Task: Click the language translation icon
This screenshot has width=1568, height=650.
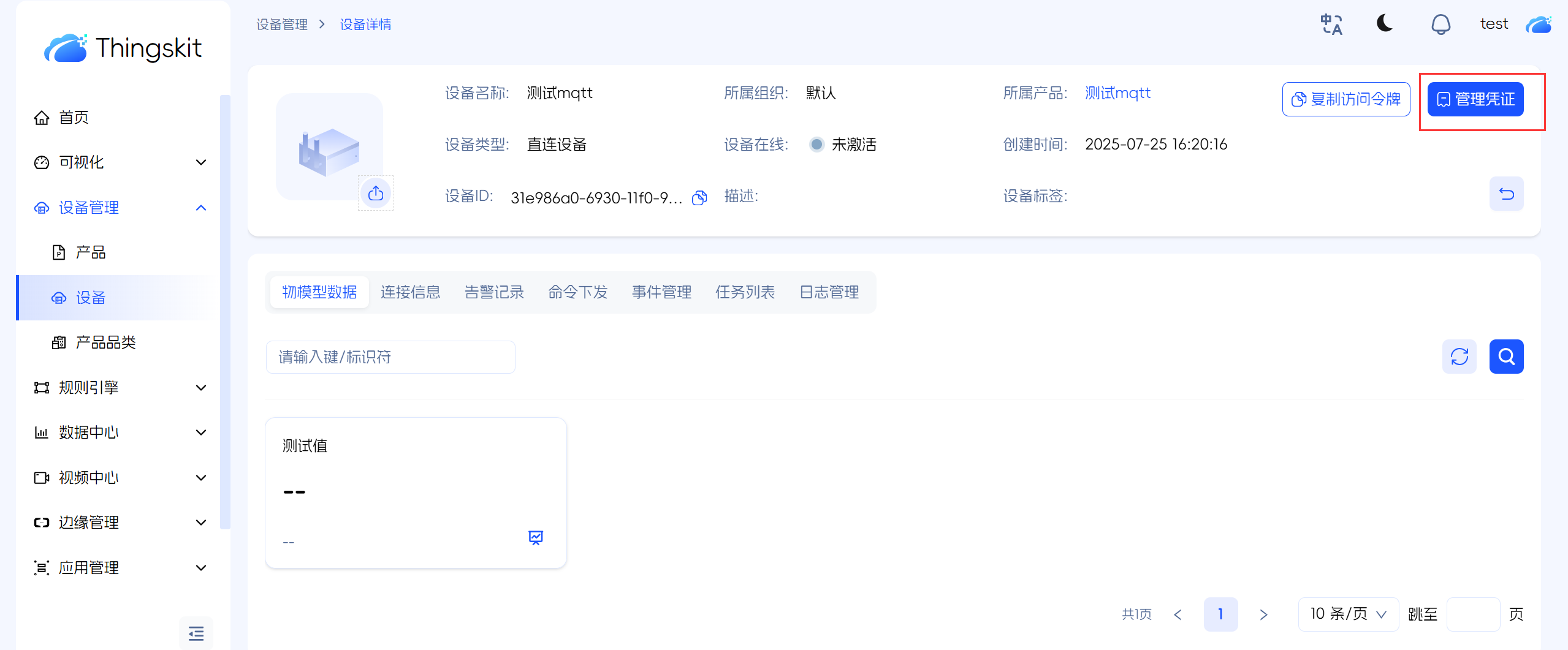Action: click(x=1331, y=25)
